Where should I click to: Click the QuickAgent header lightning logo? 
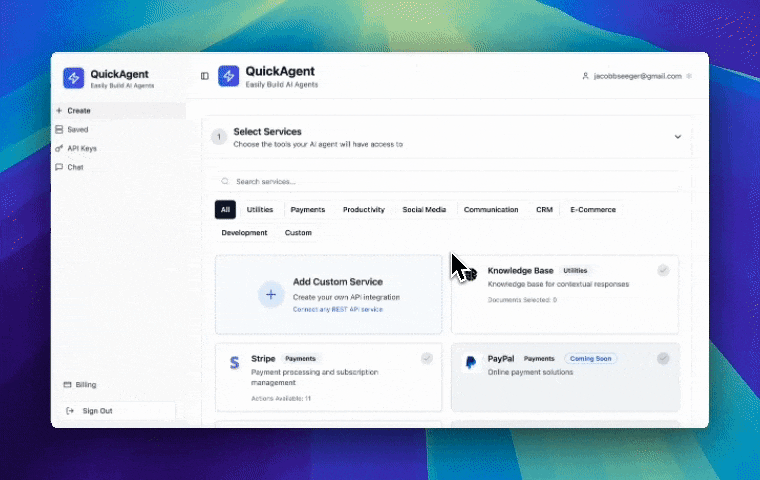(228, 76)
